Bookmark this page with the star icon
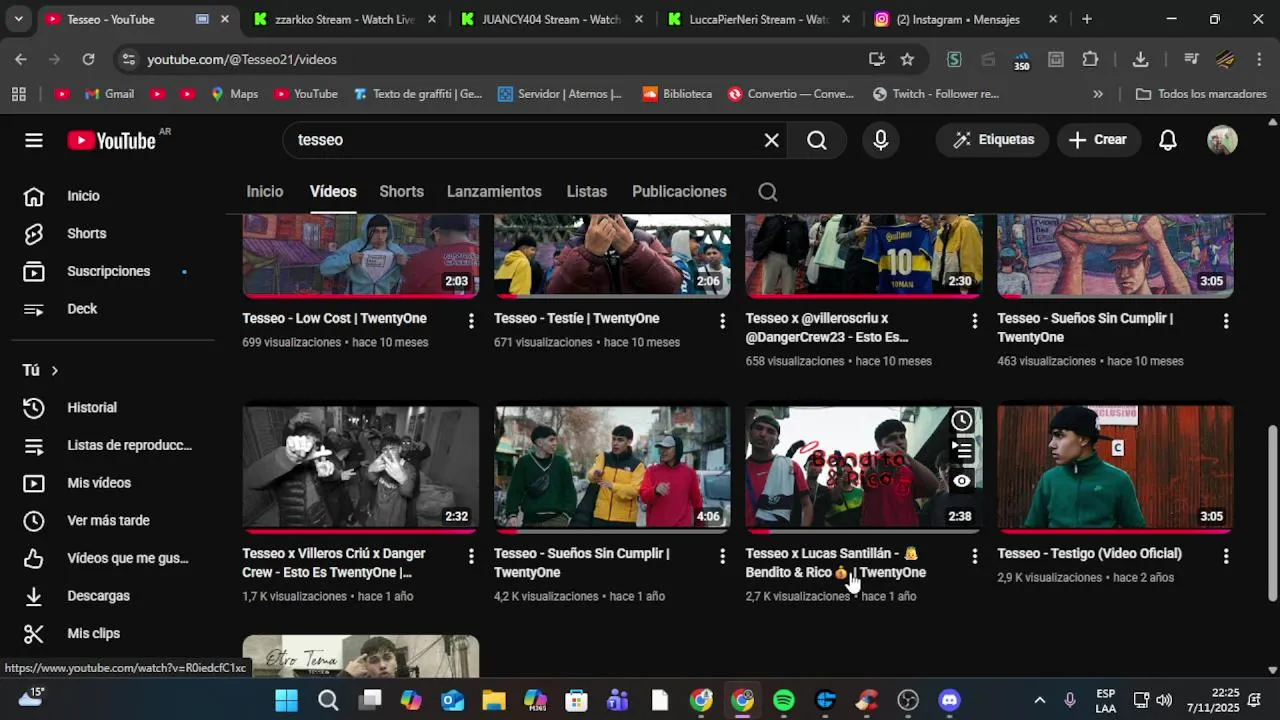Screen dimensions: 1280x720 [x=907, y=59]
